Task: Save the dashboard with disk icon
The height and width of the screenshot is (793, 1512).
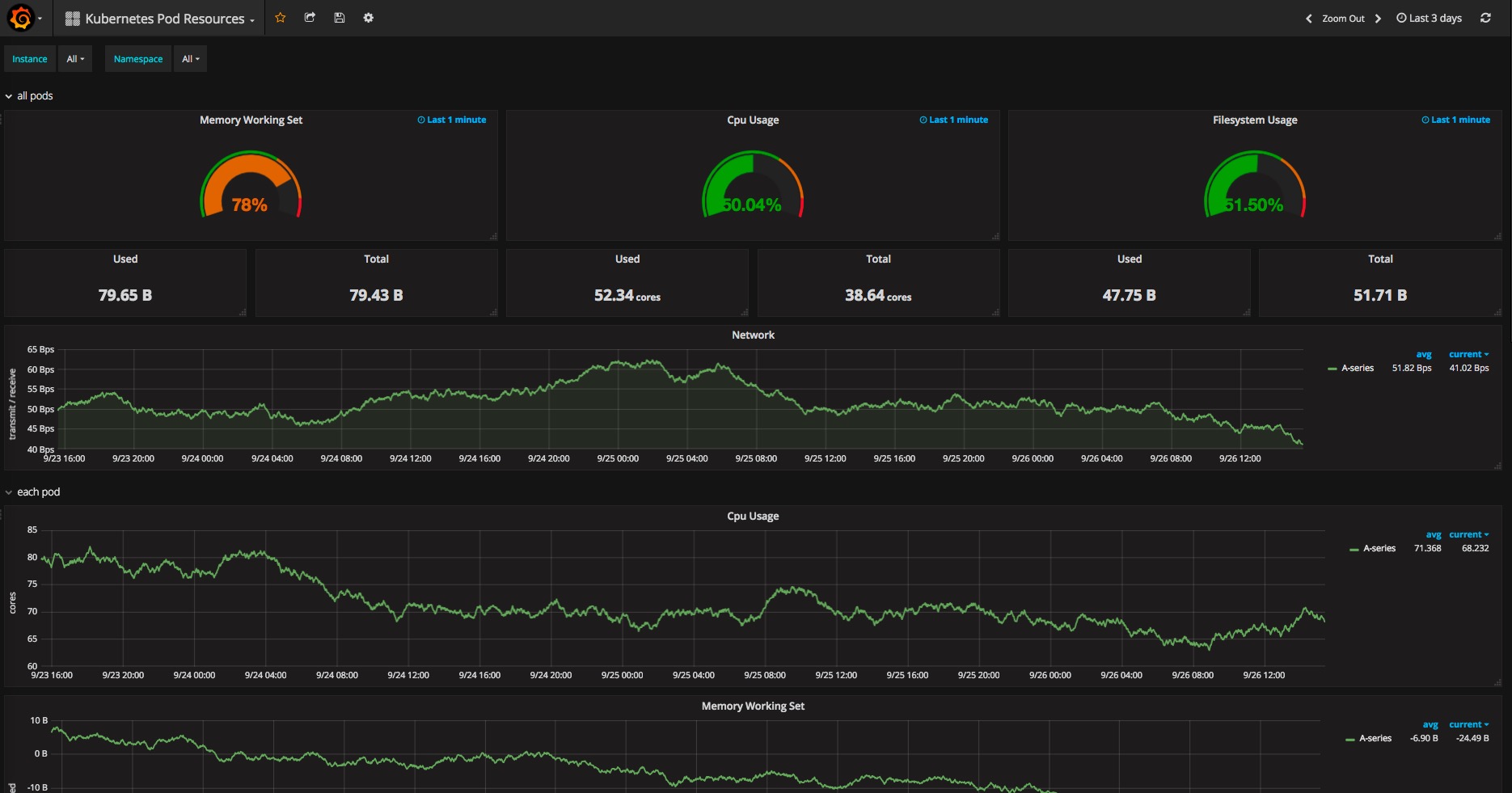Action: point(340,18)
